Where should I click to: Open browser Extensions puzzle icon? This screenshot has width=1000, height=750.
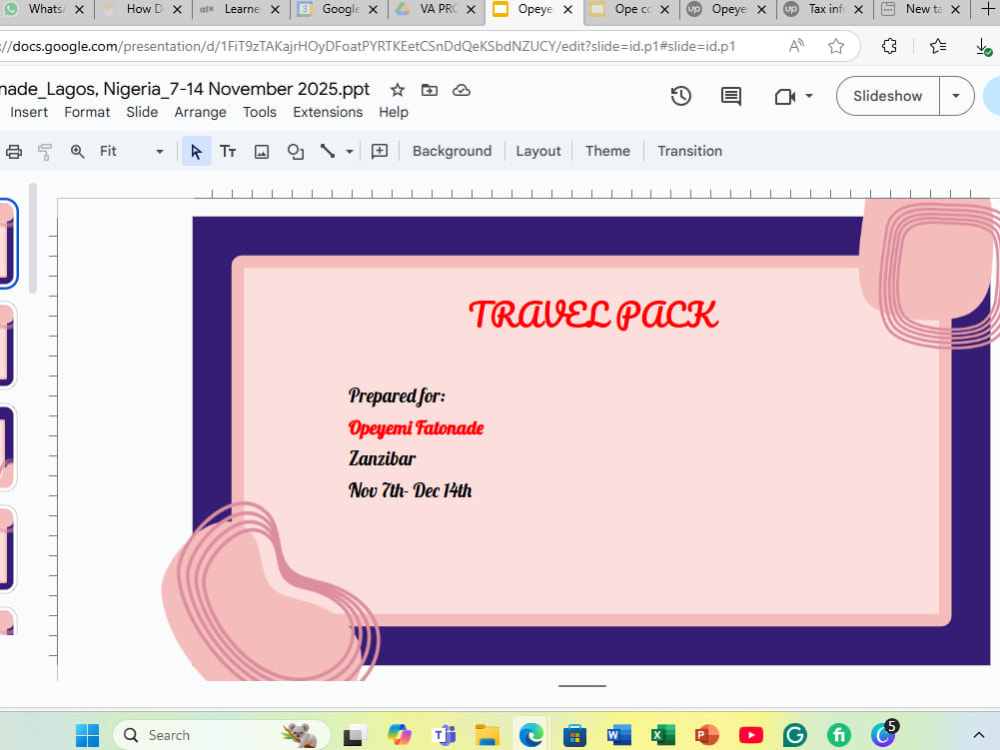point(889,46)
